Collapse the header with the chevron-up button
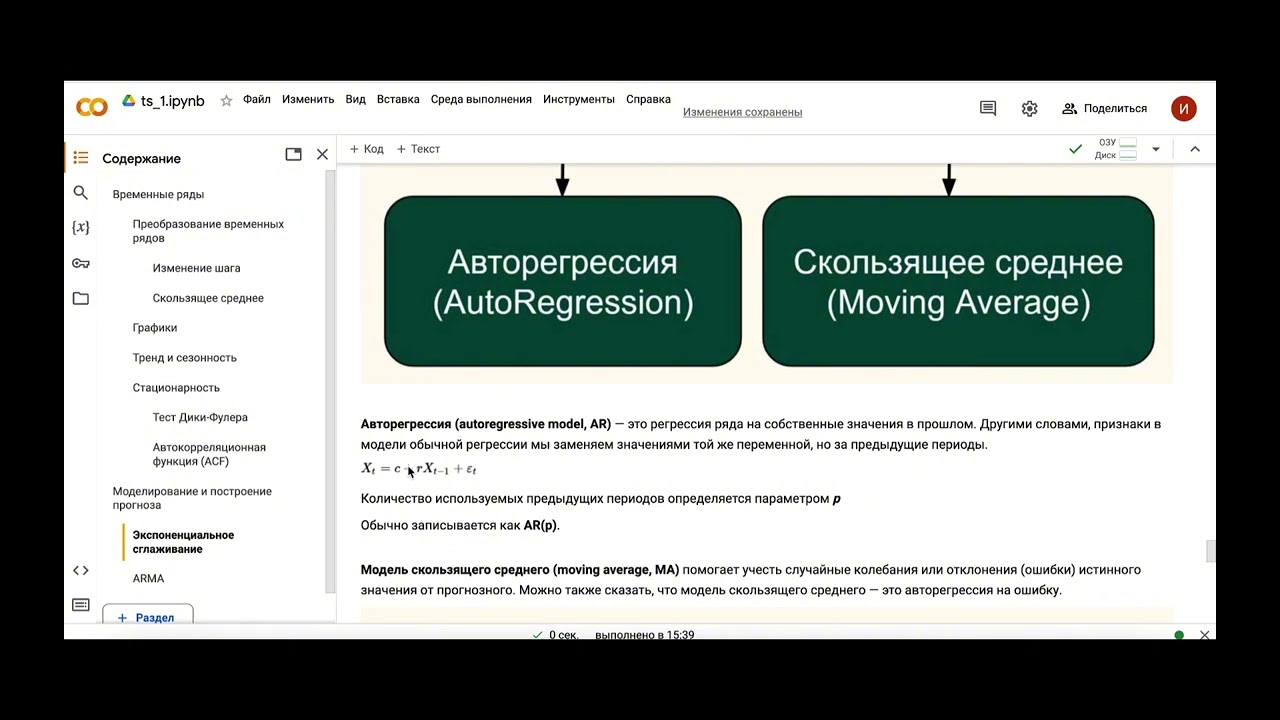This screenshot has width=1280, height=720. (1194, 149)
